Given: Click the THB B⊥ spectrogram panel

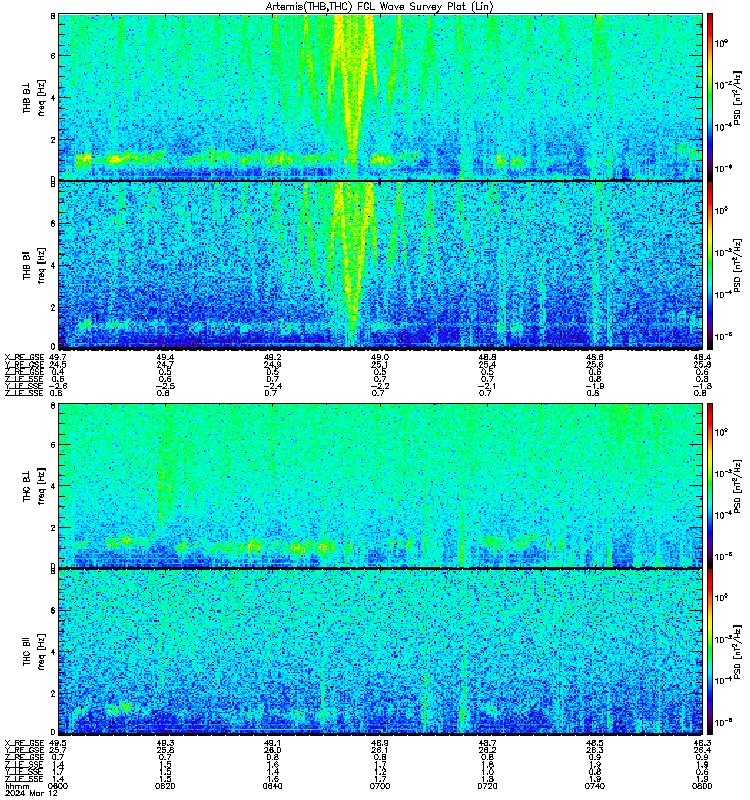Looking at the screenshot, I should click(380, 97).
